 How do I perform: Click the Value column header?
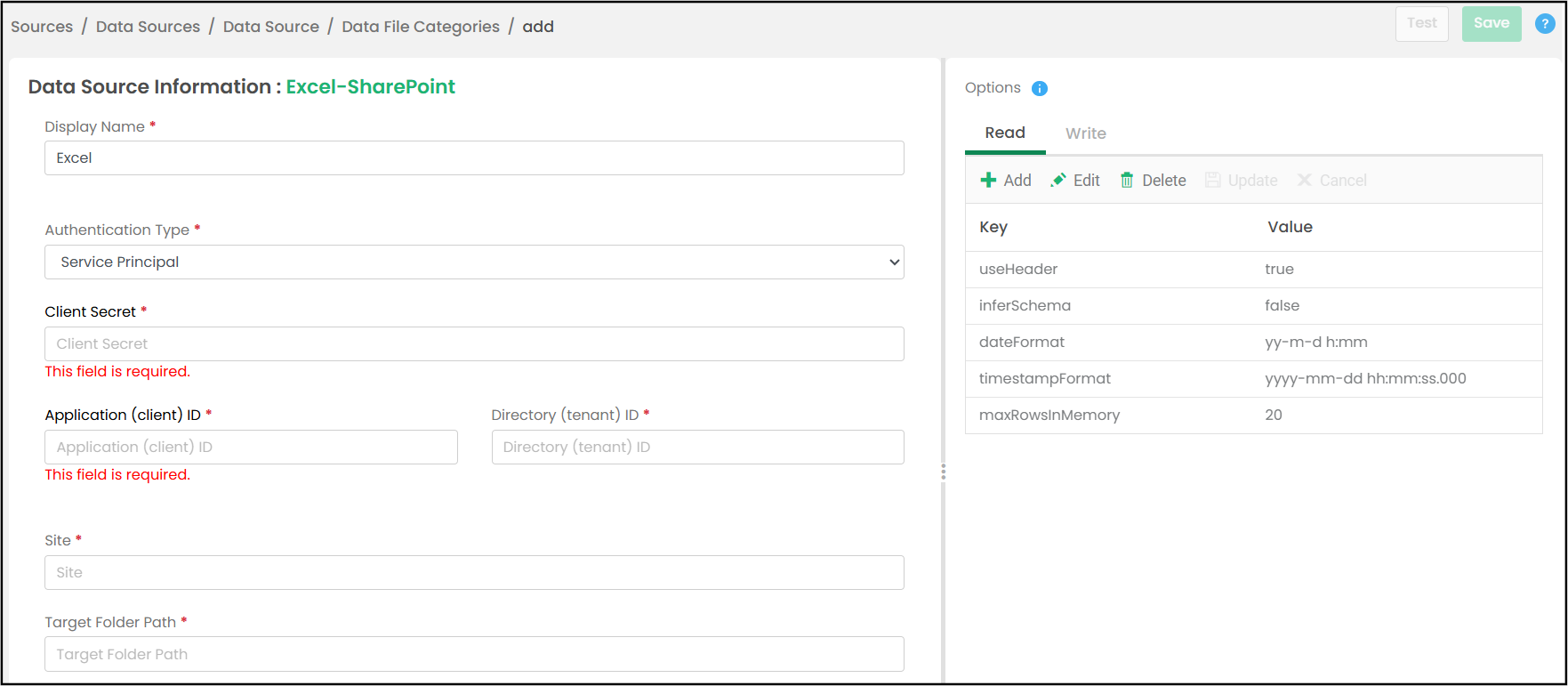[1290, 227]
